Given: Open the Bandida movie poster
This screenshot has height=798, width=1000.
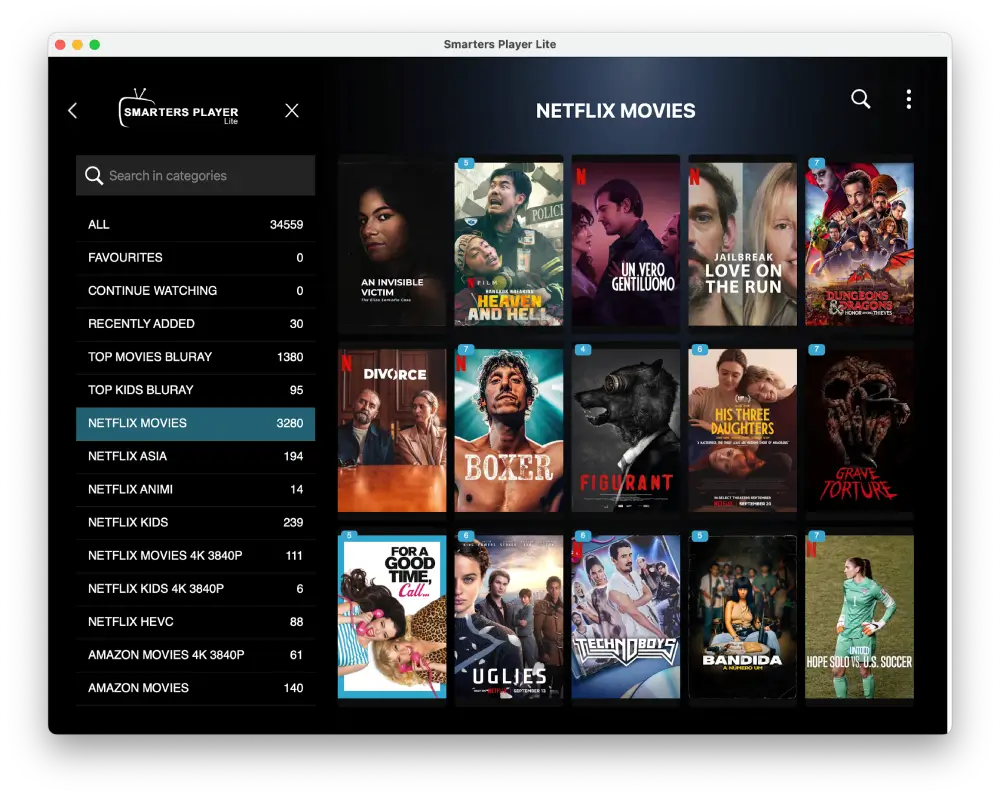Looking at the screenshot, I should [x=742, y=617].
